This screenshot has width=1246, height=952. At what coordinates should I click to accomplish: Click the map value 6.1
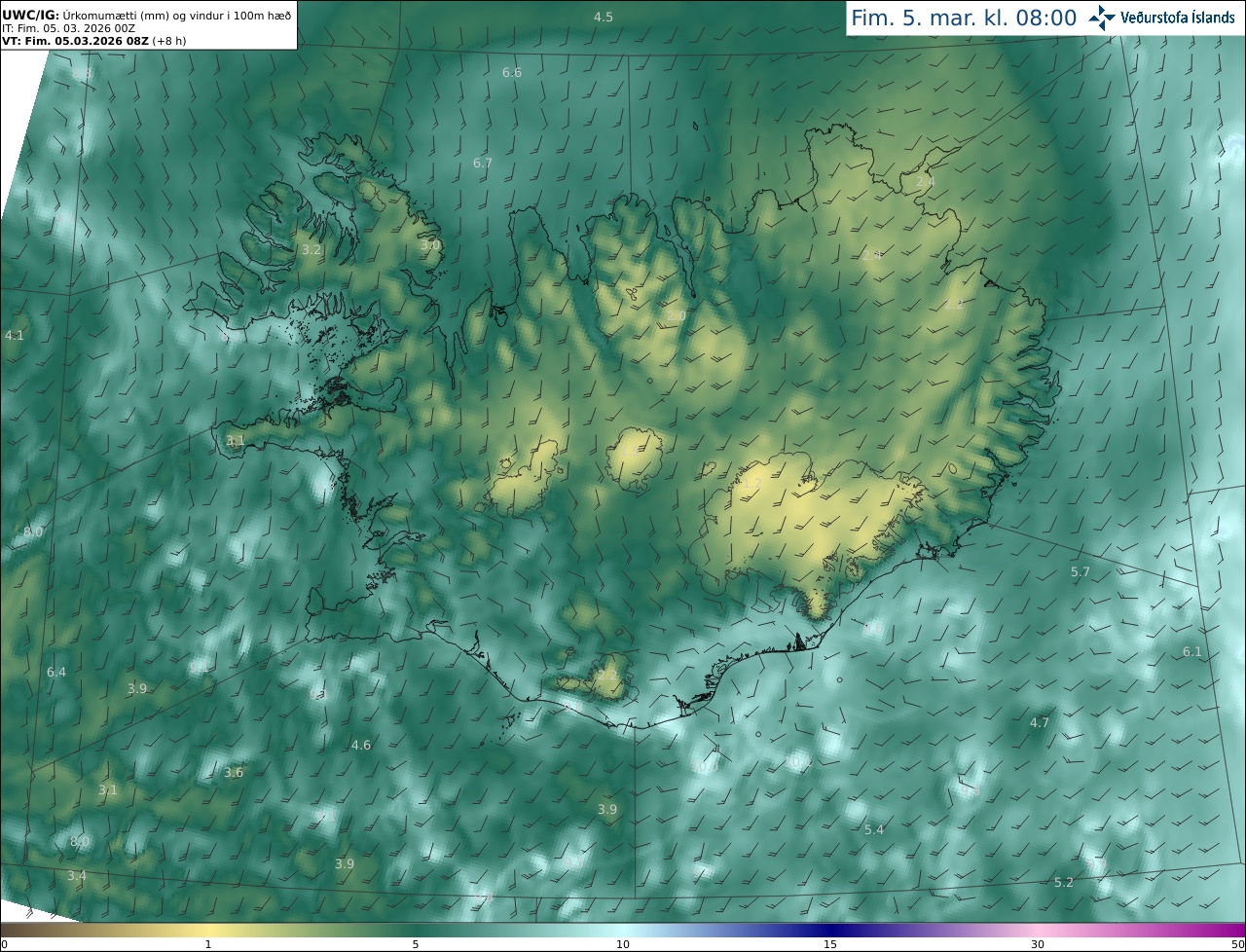(x=1192, y=651)
